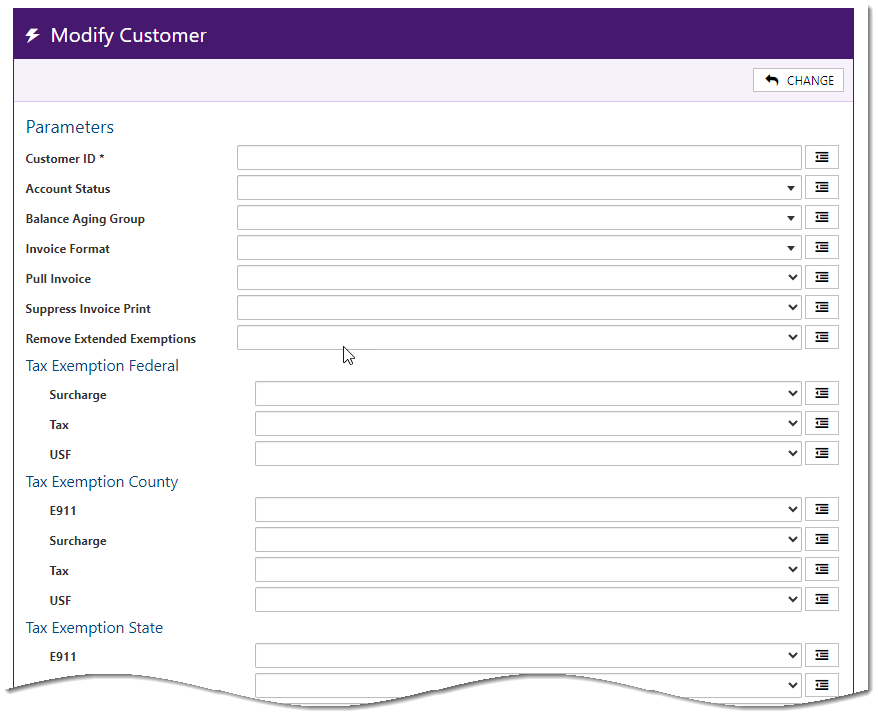Click the list icon beside Invoice Format
The height and width of the screenshot is (717, 878).
pos(821,248)
